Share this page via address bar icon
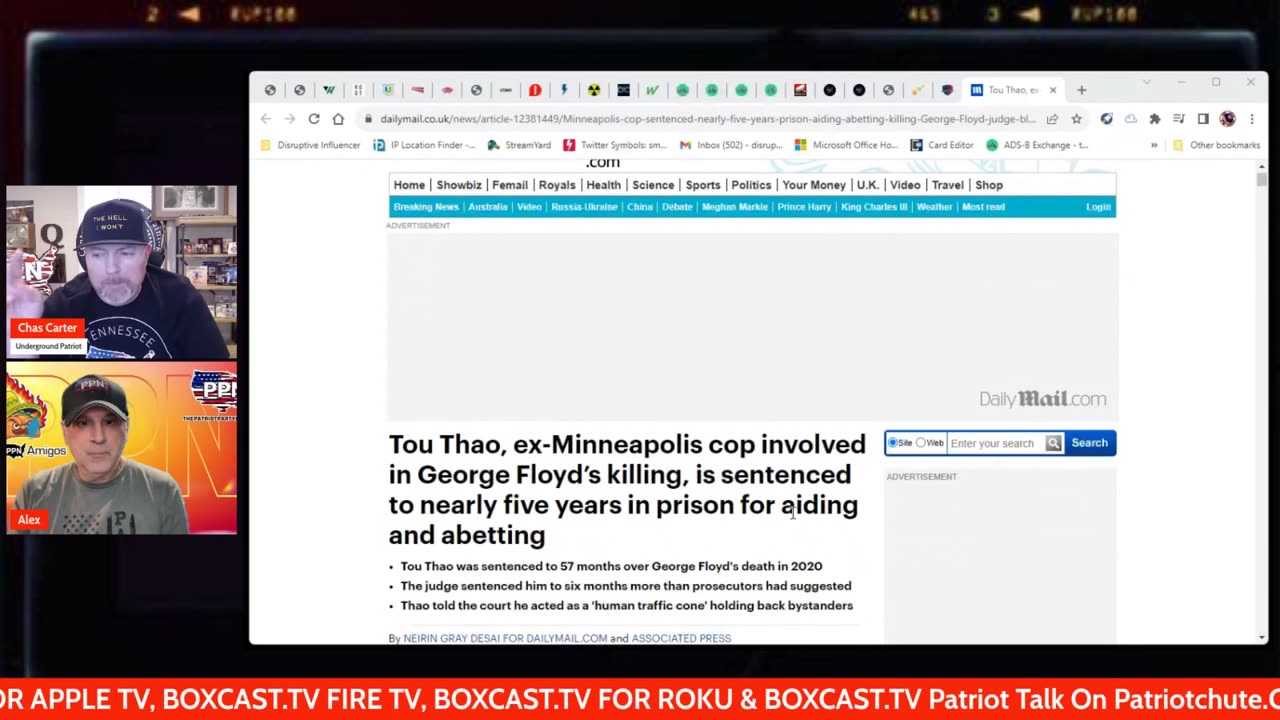1280x720 pixels. coord(1052,119)
